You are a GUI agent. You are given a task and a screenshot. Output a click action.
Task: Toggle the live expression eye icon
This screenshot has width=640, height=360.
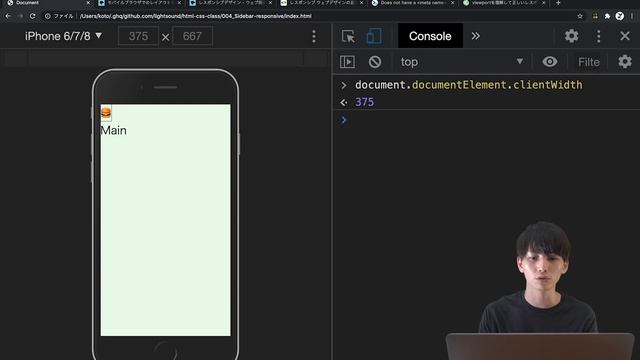pos(550,62)
